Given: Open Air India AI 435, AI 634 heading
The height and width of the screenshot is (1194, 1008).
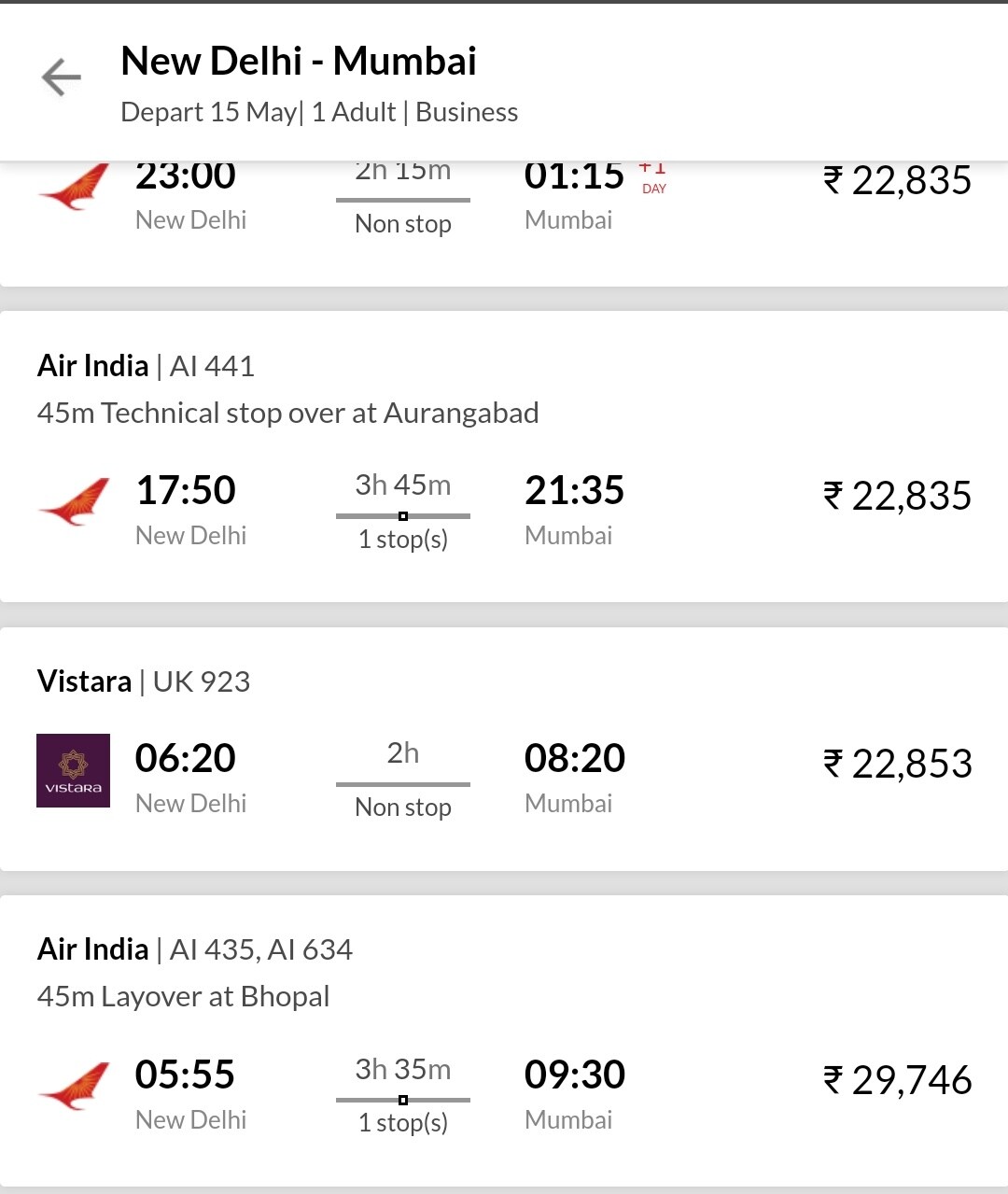Looking at the screenshot, I should (194, 949).
